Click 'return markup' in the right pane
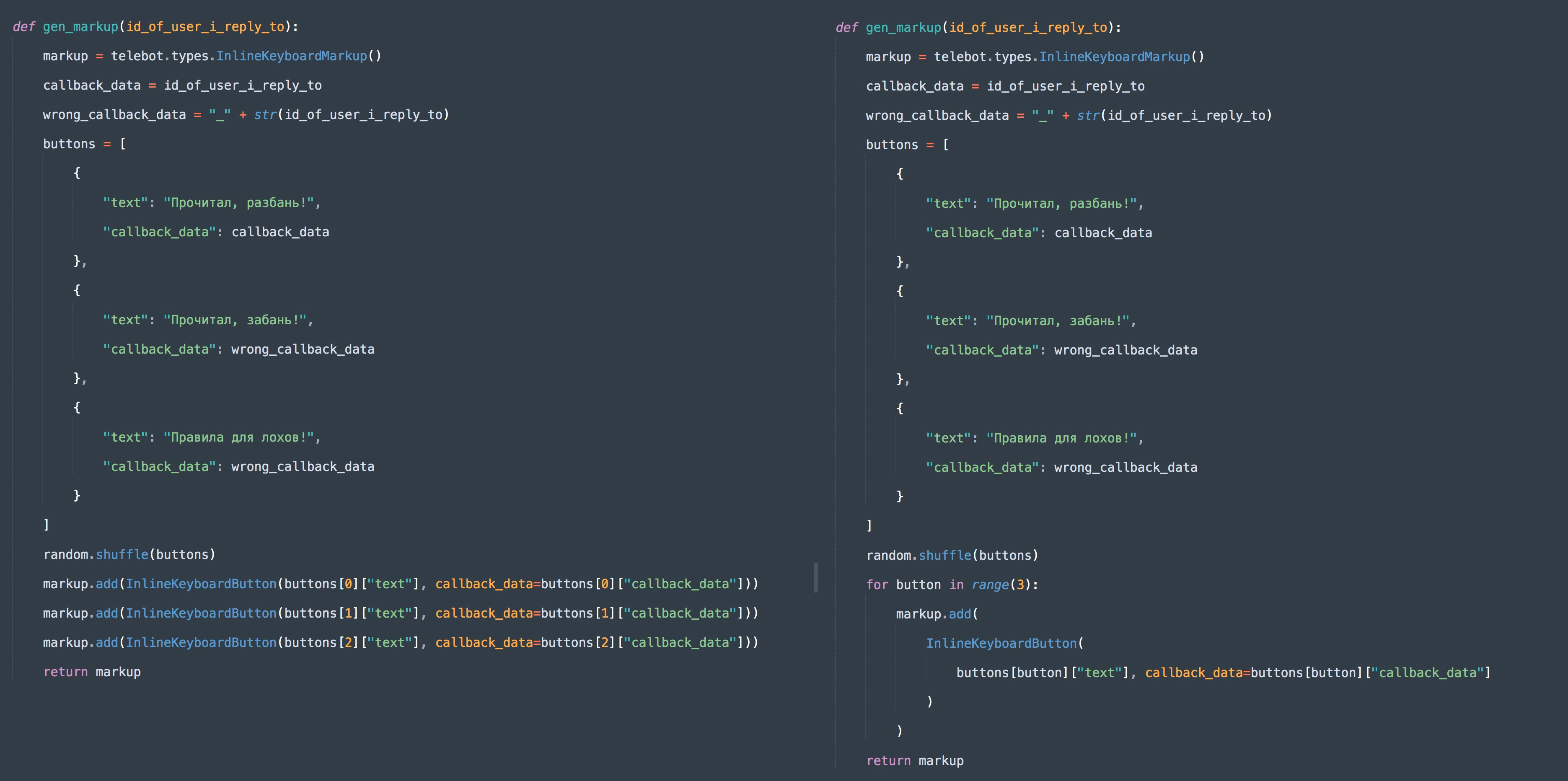 coord(915,761)
